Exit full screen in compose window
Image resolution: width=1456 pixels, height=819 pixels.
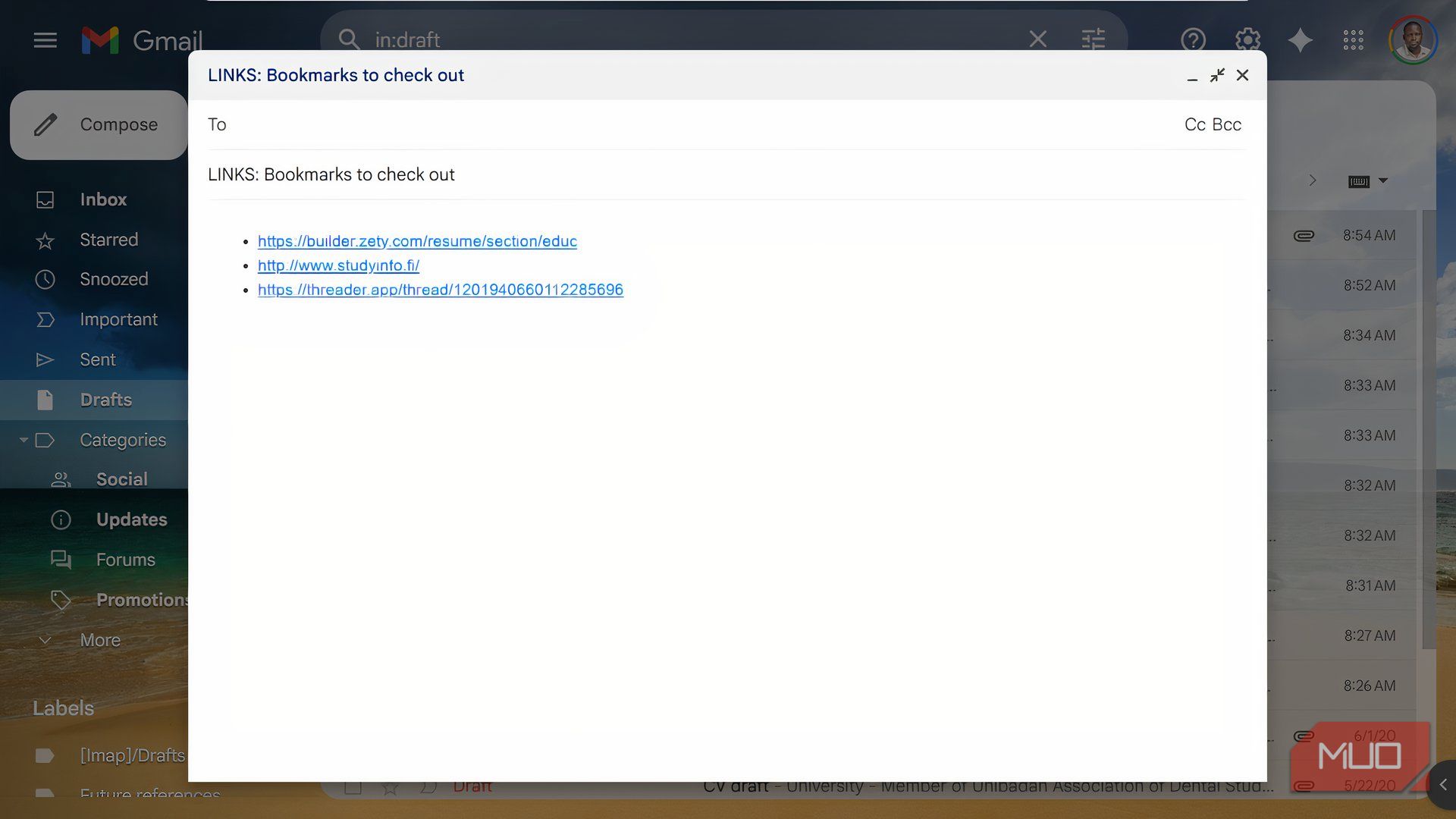coord(1217,75)
